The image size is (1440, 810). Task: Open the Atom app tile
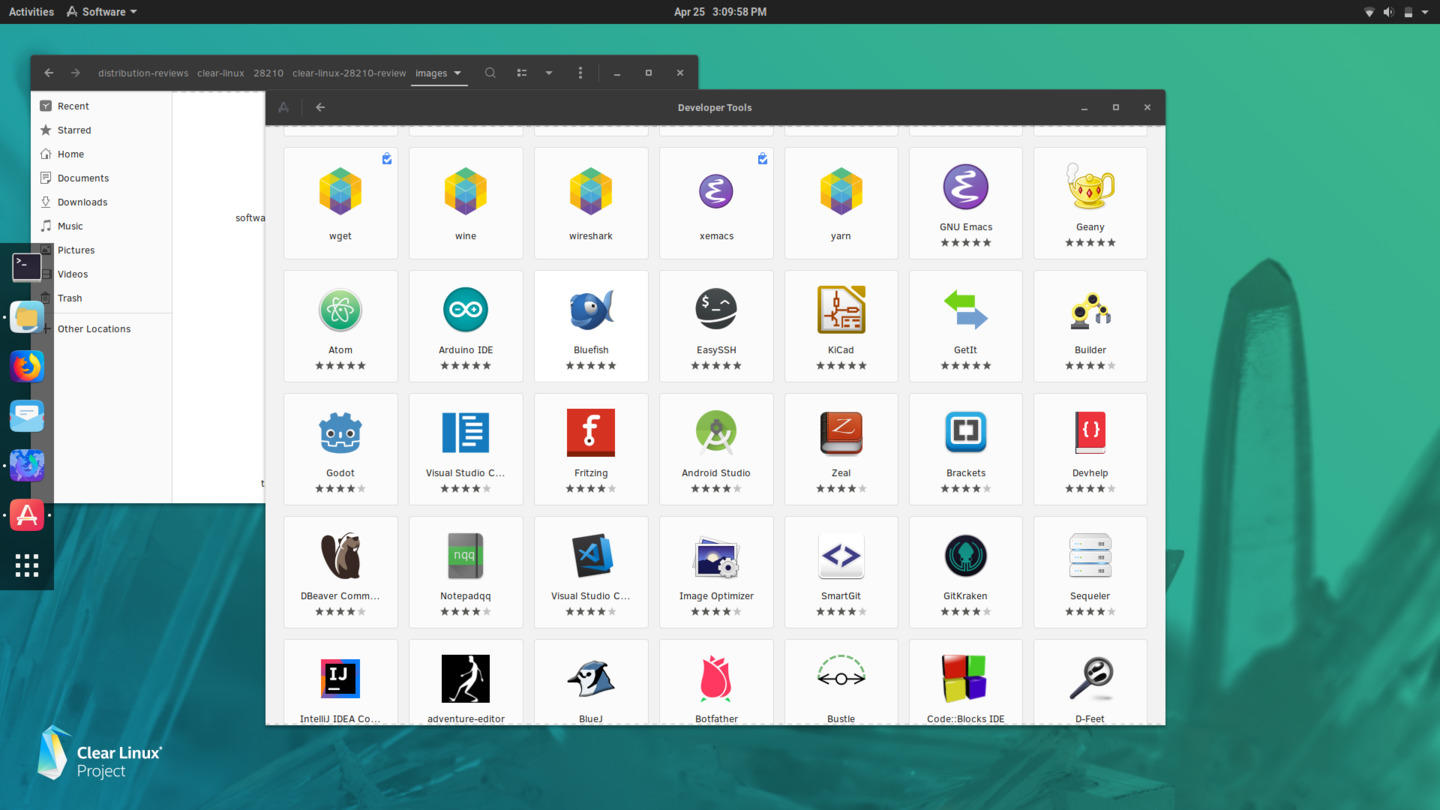click(340, 326)
